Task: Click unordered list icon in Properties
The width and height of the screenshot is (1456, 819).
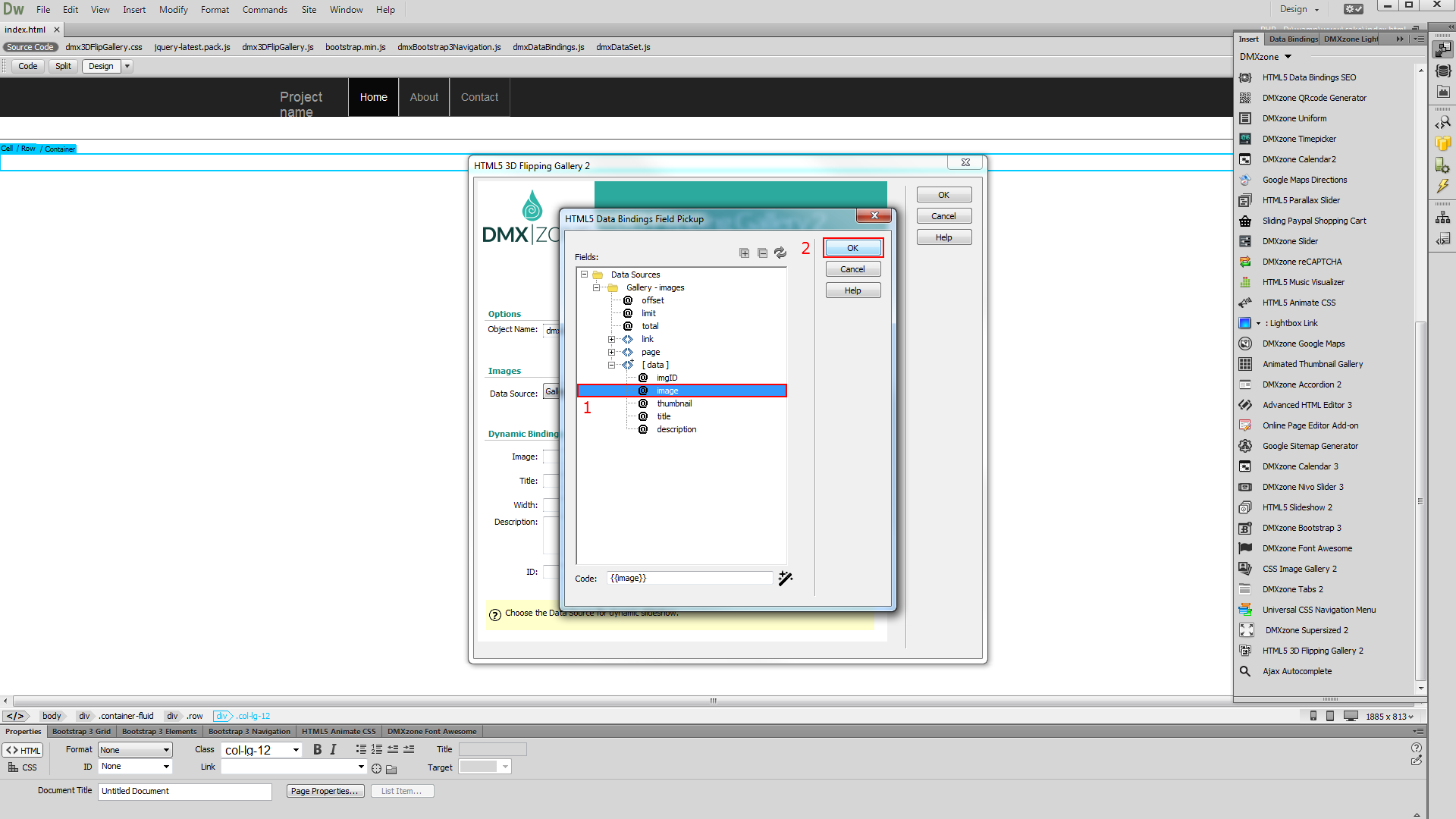Action: [x=361, y=749]
